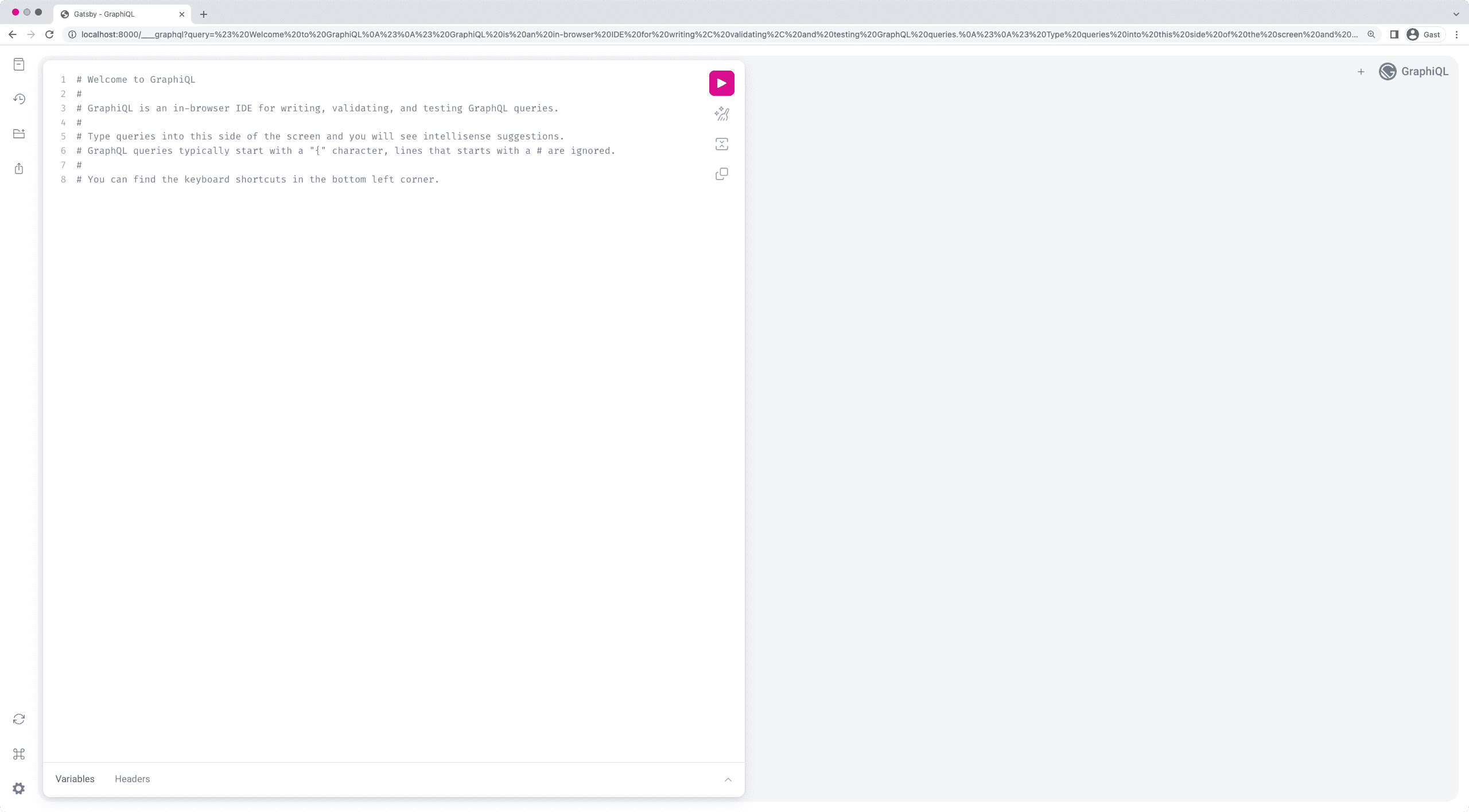
Task: Switch to the Headers tab
Action: click(132, 779)
